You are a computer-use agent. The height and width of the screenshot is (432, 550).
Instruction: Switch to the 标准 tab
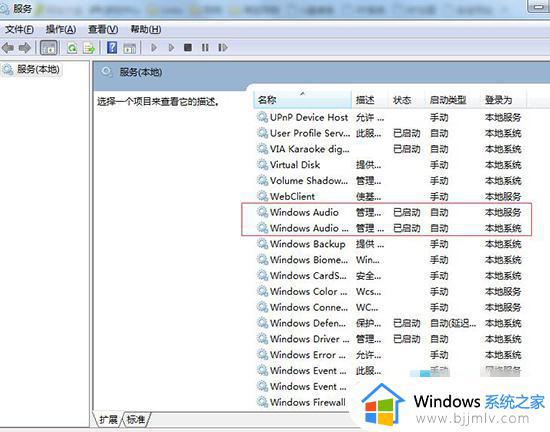136,419
